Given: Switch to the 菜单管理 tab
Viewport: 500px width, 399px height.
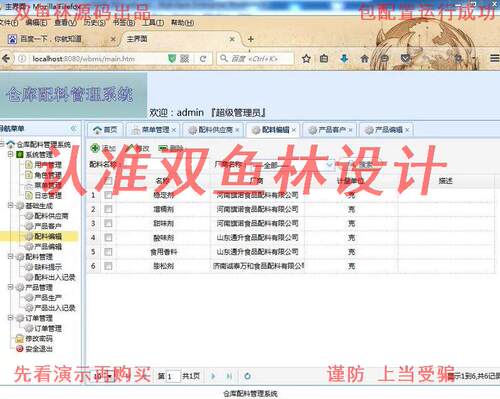Looking at the screenshot, I should pos(154,130).
